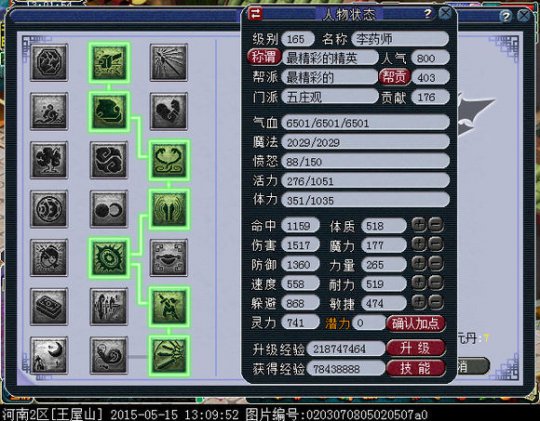
Task: Add a point to 魔力 with plus button
Action: point(419,245)
